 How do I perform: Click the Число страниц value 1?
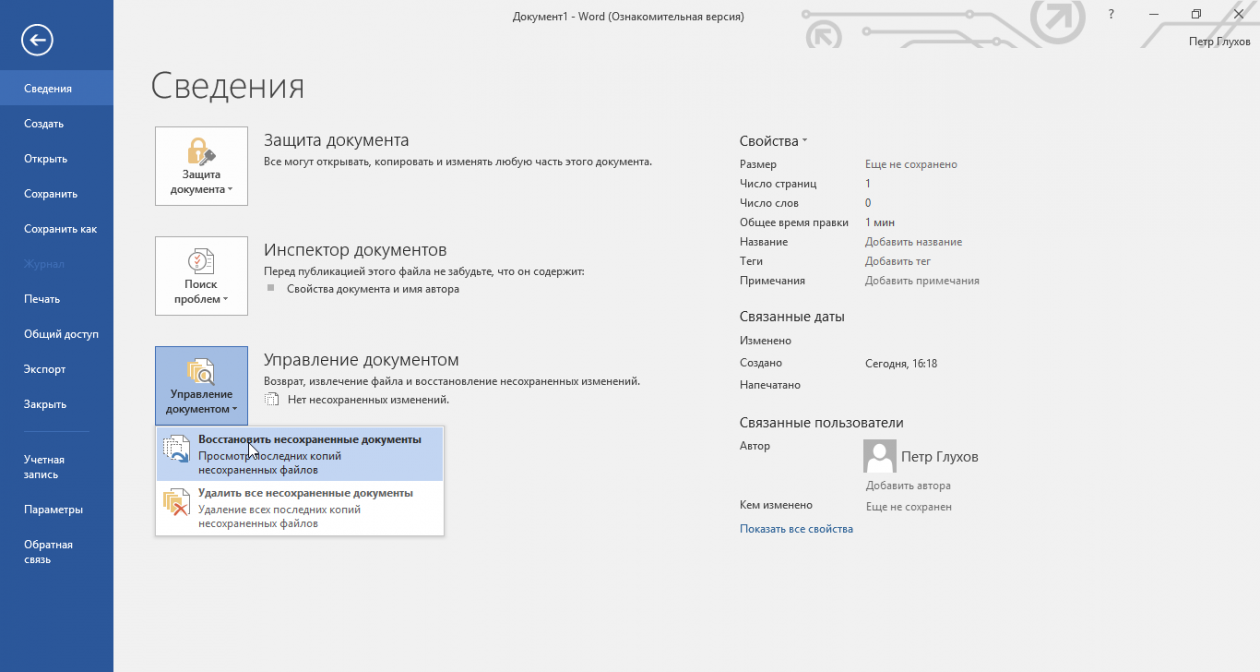868,184
